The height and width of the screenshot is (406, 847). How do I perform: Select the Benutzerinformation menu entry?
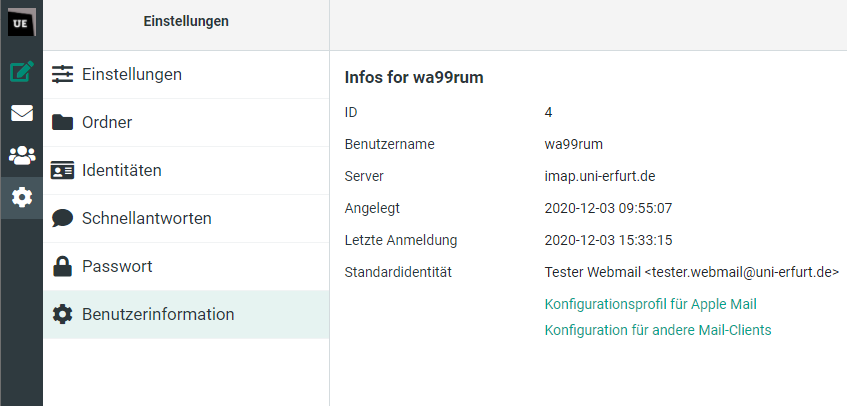point(158,314)
